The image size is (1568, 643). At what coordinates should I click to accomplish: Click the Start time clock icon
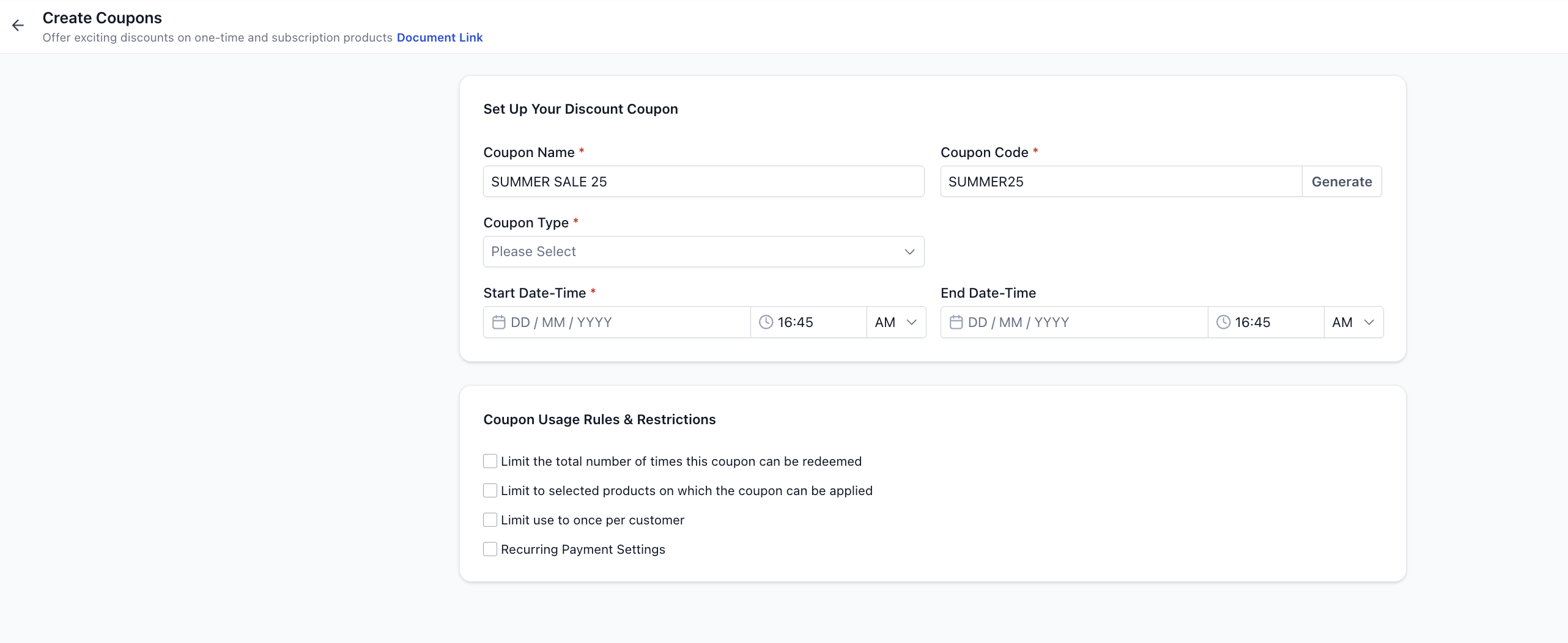click(x=766, y=322)
